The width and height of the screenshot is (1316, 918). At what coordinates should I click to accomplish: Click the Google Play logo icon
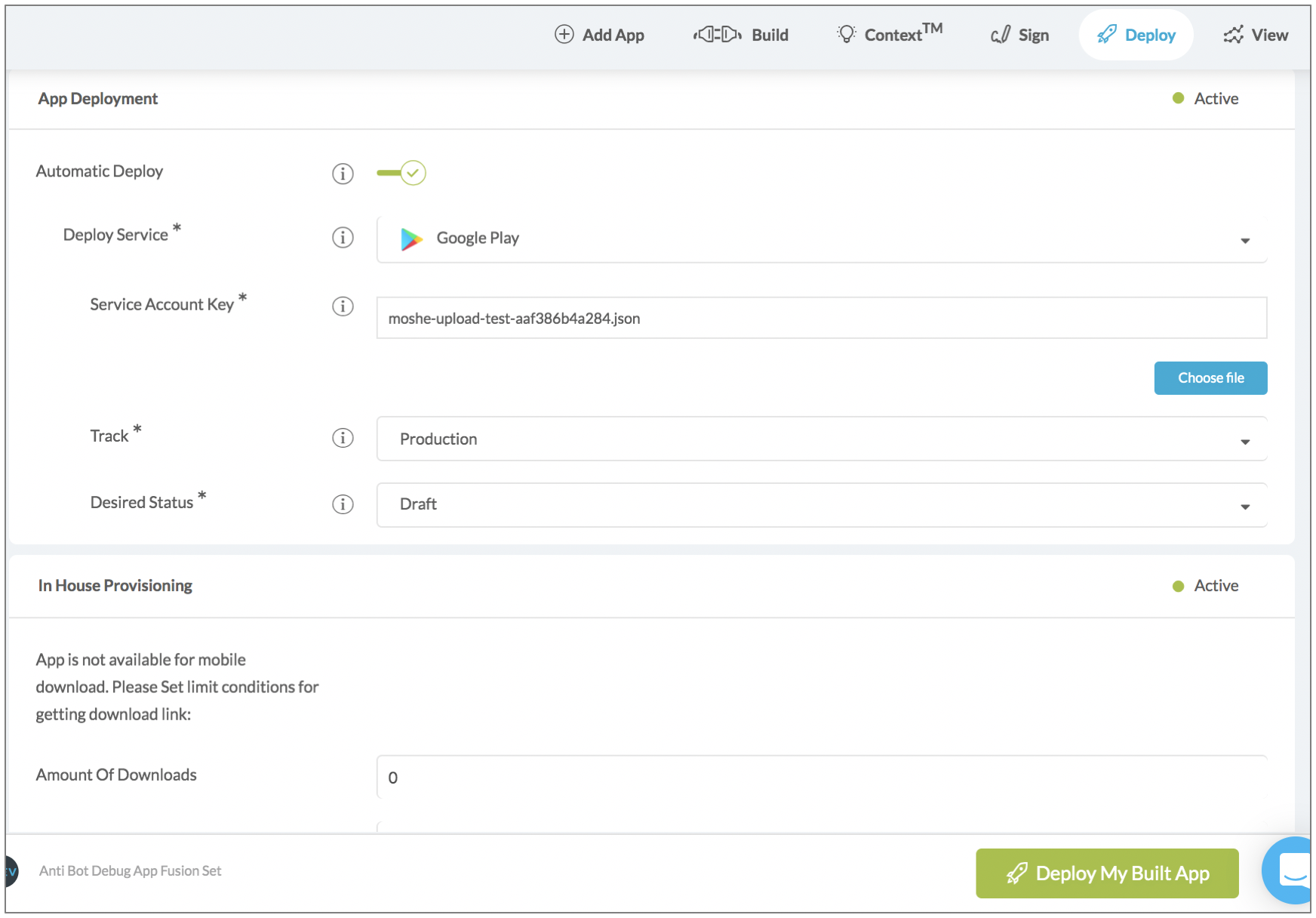point(411,239)
